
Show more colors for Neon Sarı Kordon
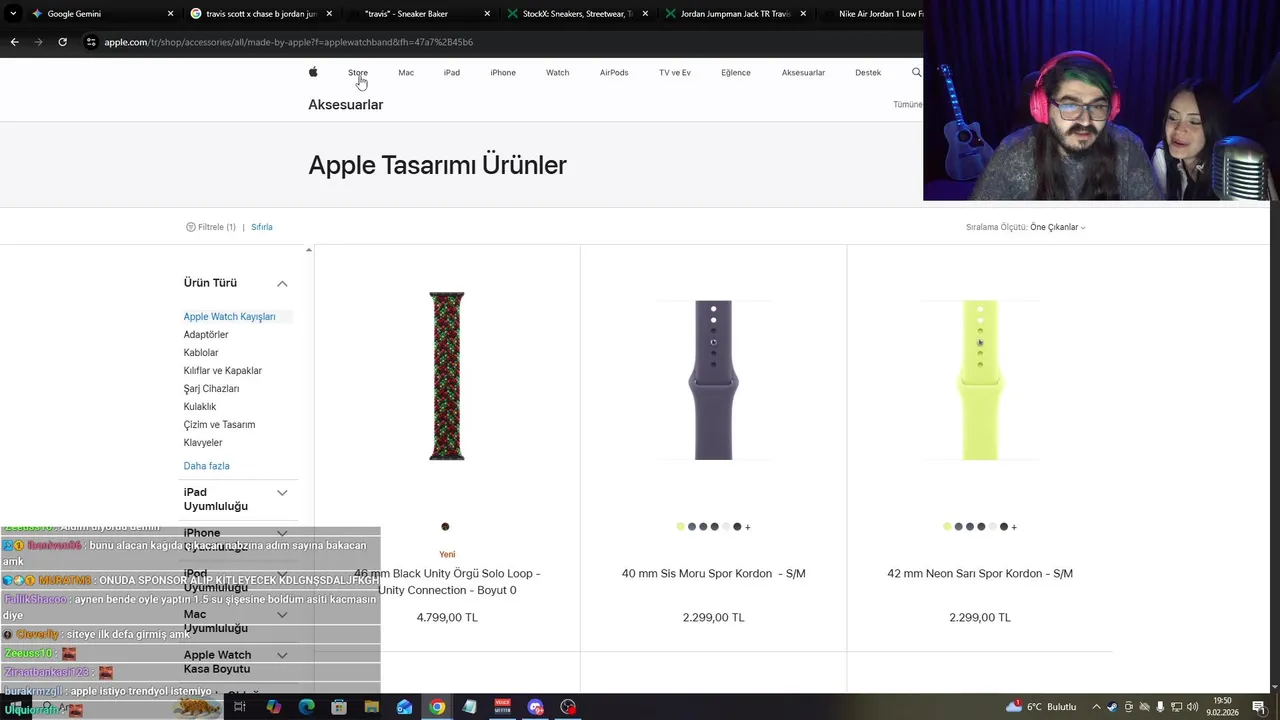pyautogui.click(x=1014, y=527)
